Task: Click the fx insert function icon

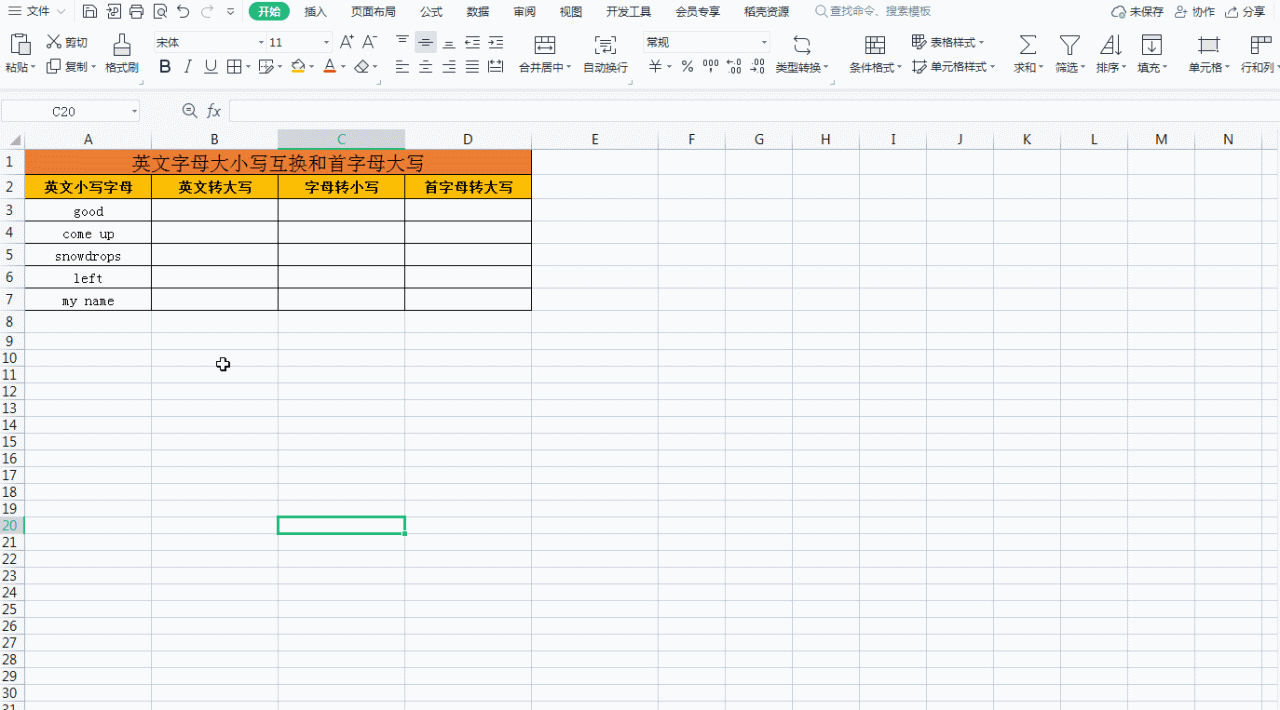Action: pyautogui.click(x=213, y=111)
